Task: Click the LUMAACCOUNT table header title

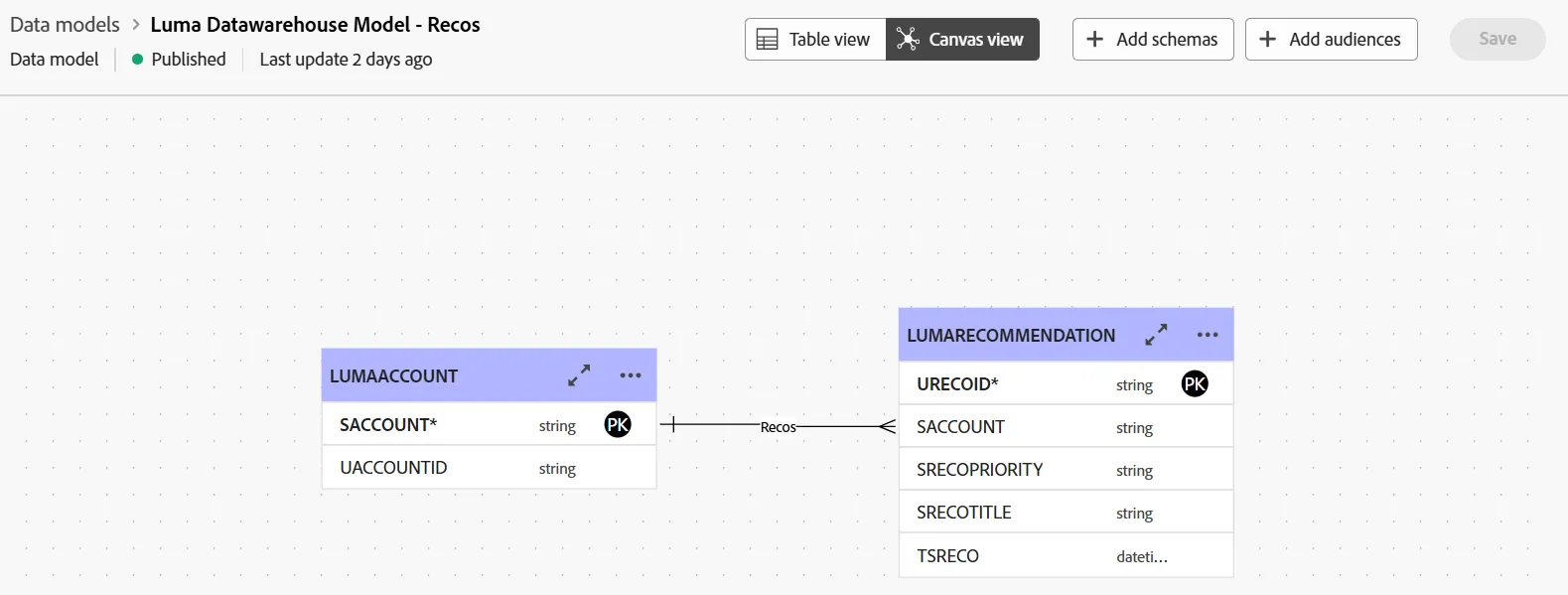Action: pyautogui.click(x=393, y=376)
